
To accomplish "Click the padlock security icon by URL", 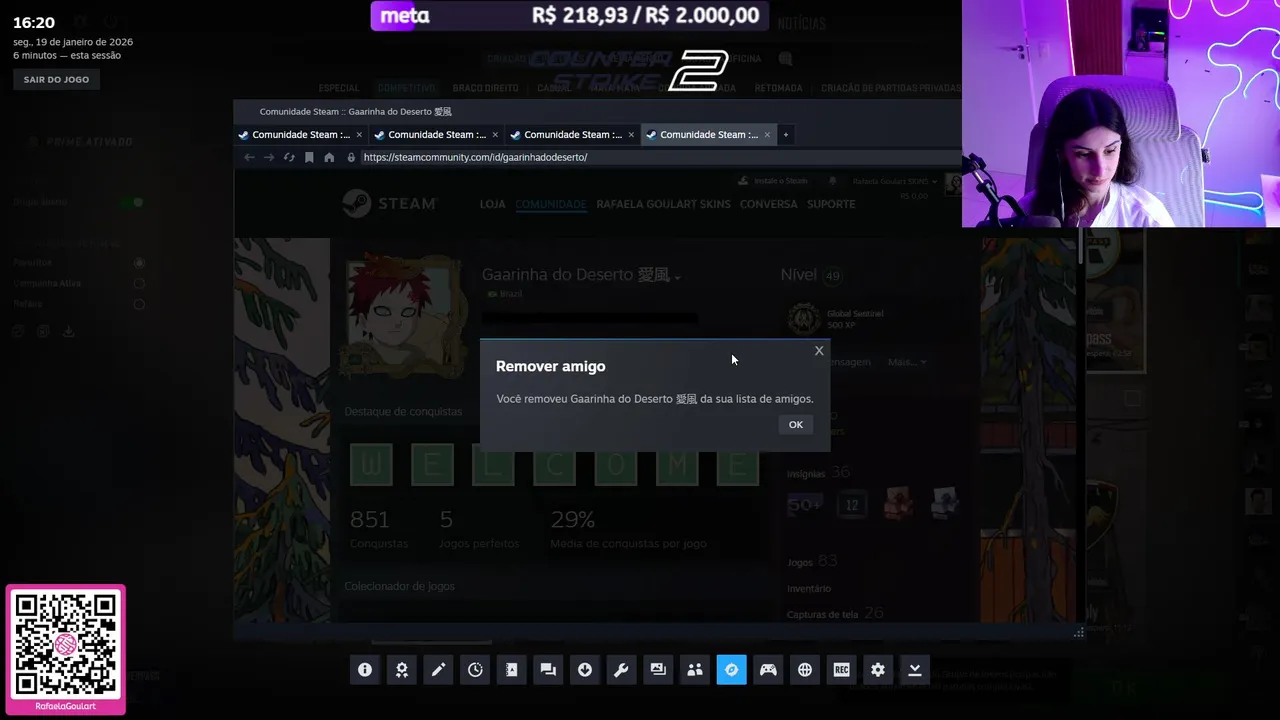I will tap(351, 157).
